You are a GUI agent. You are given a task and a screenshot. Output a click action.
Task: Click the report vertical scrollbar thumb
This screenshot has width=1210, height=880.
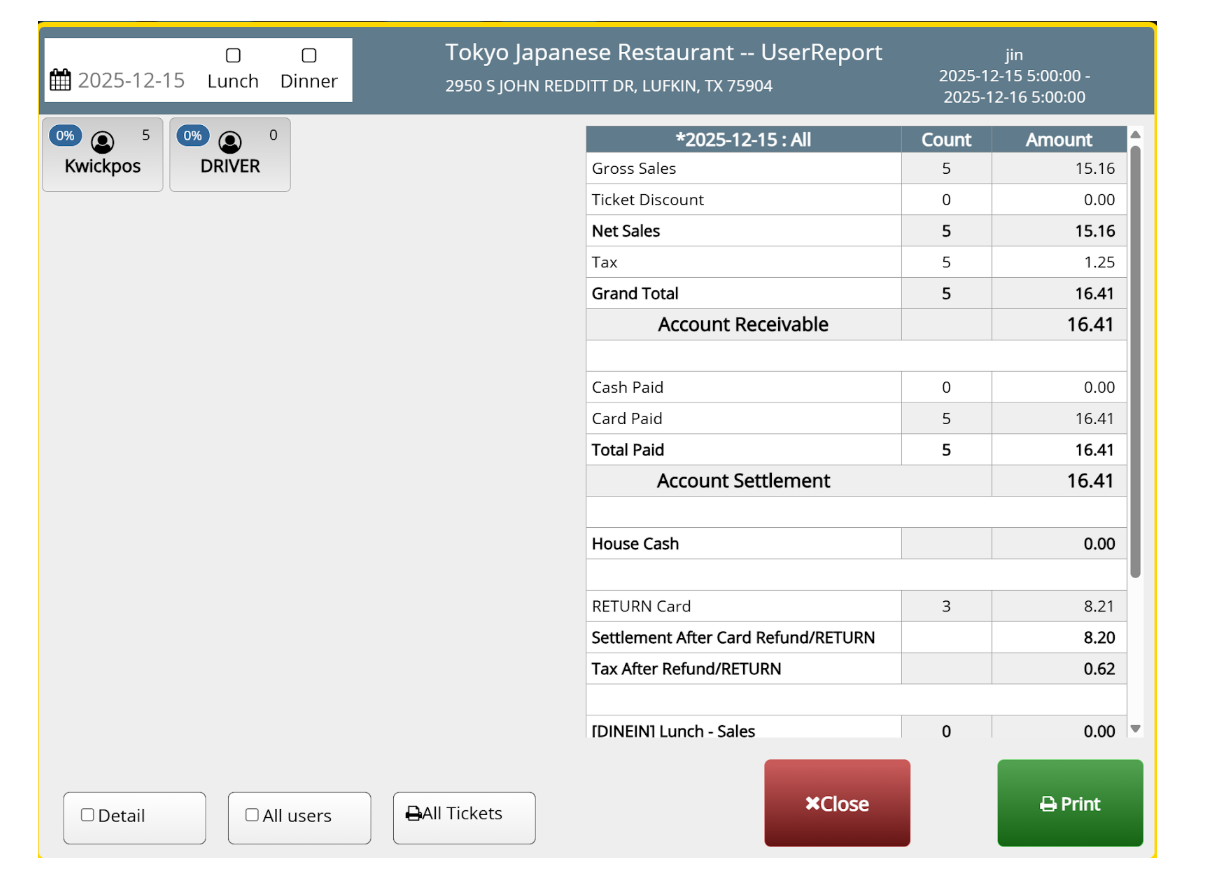(x=1135, y=361)
